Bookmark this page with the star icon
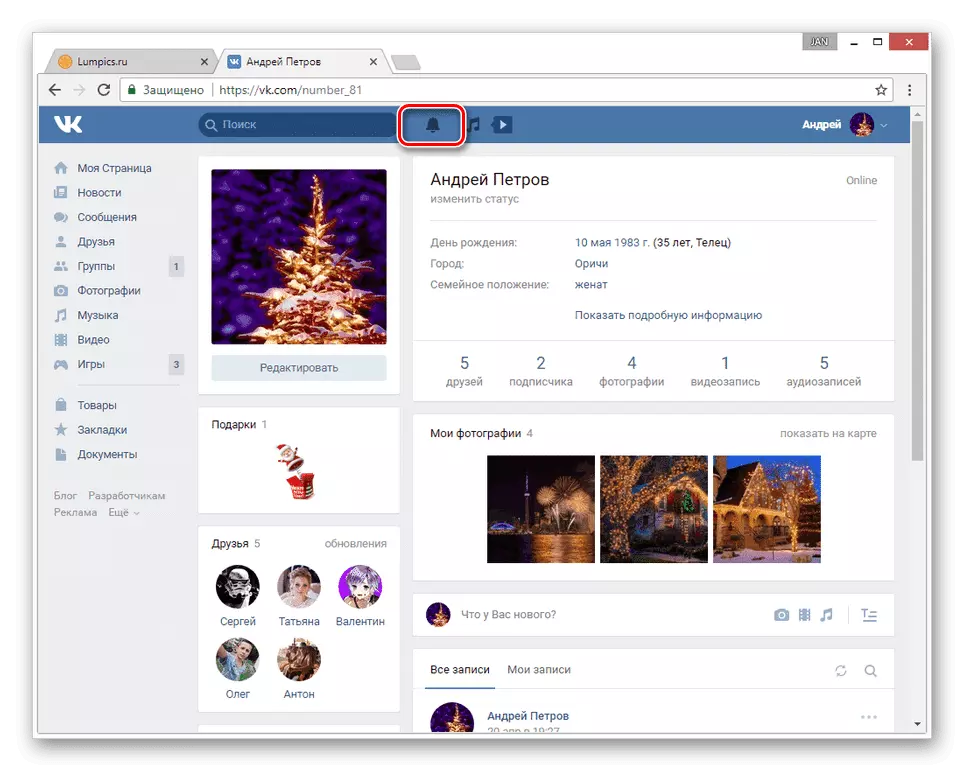 [x=881, y=90]
